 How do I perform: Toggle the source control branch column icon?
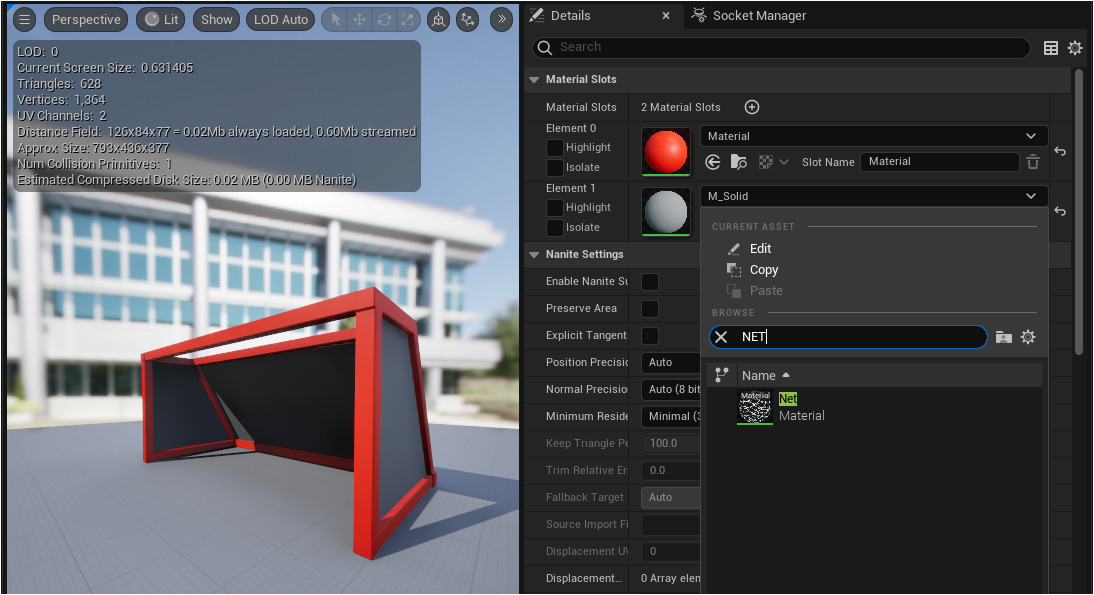click(x=722, y=375)
